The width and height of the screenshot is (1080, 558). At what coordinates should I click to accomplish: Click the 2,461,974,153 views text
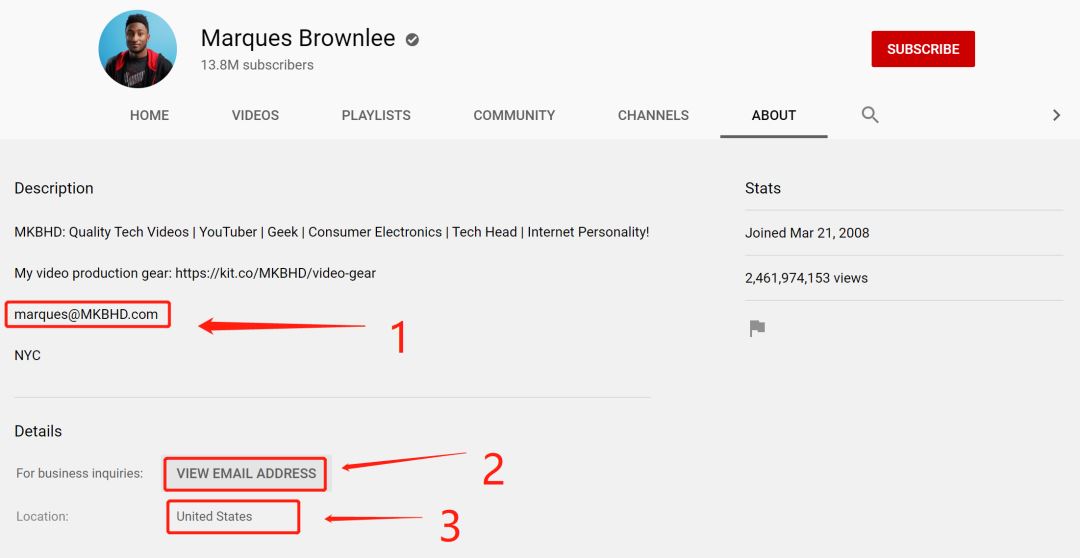click(807, 278)
